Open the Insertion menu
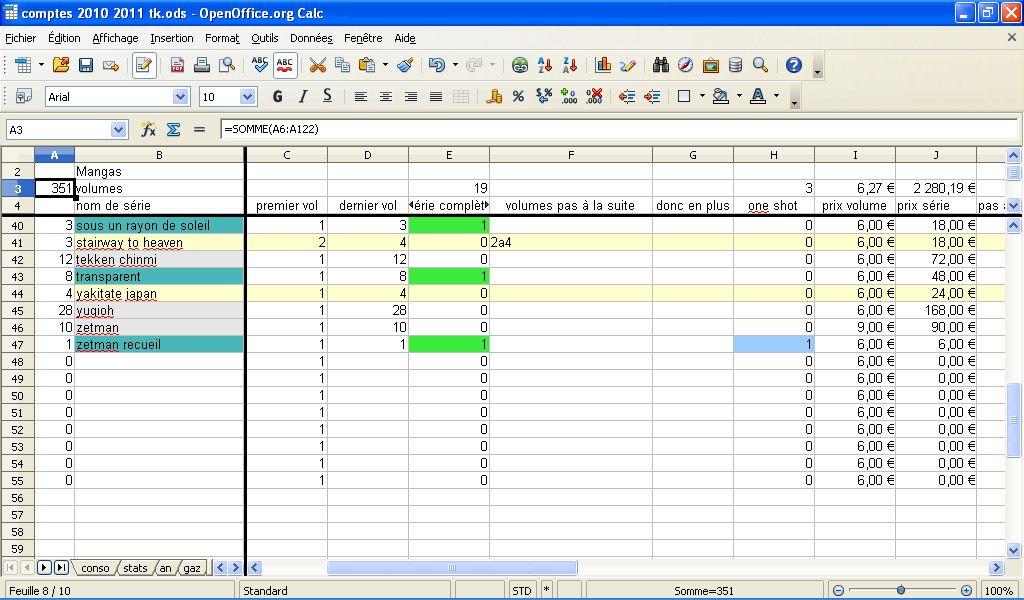 pyautogui.click(x=172, y=38)
